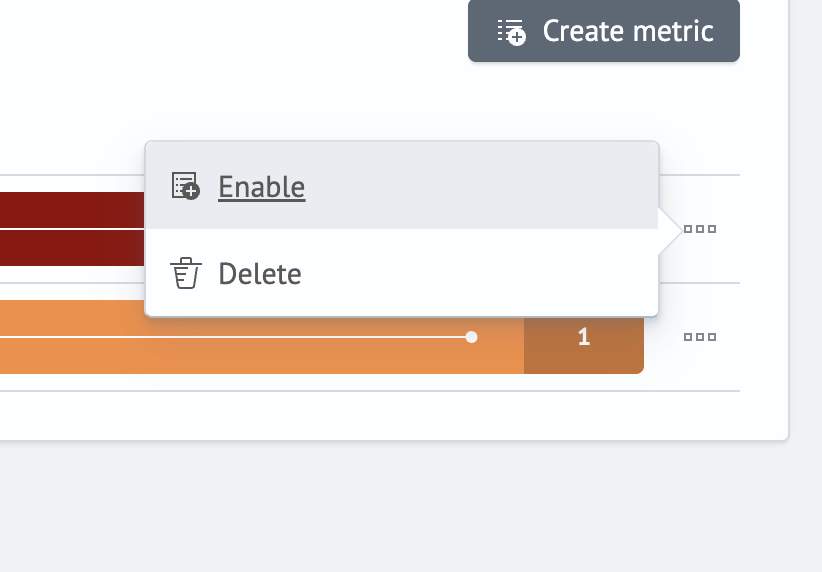Click the underlined Enable text link
Screen dimensions: 822x572
pos(262,187)
